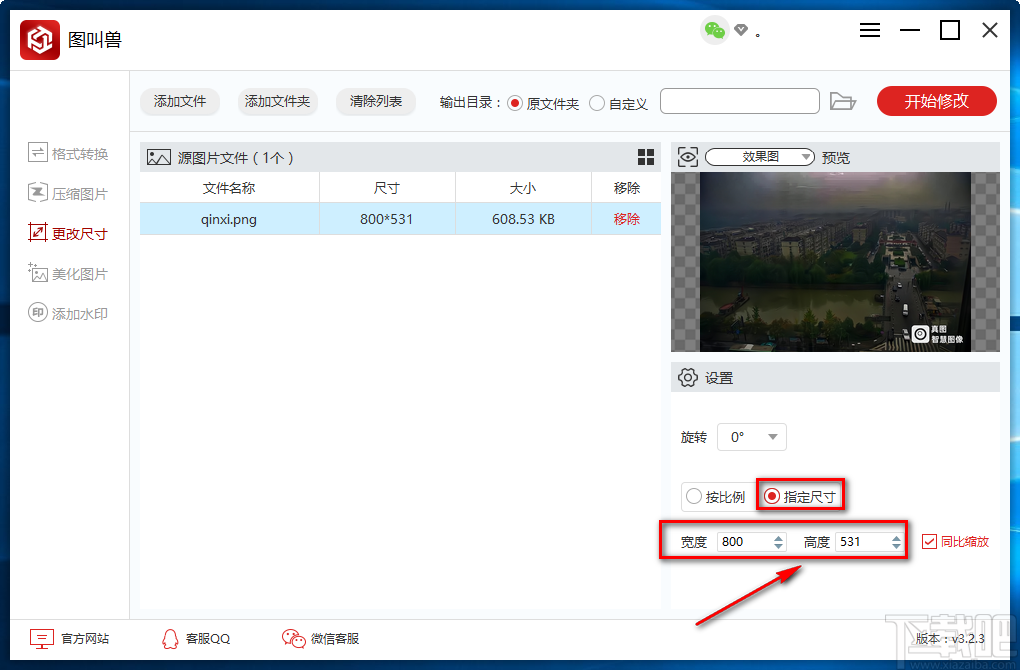This screenshot has width=1020, height=670.
Task: Open 压缩图片 in sidebar
Action: (x=68, y=193)
